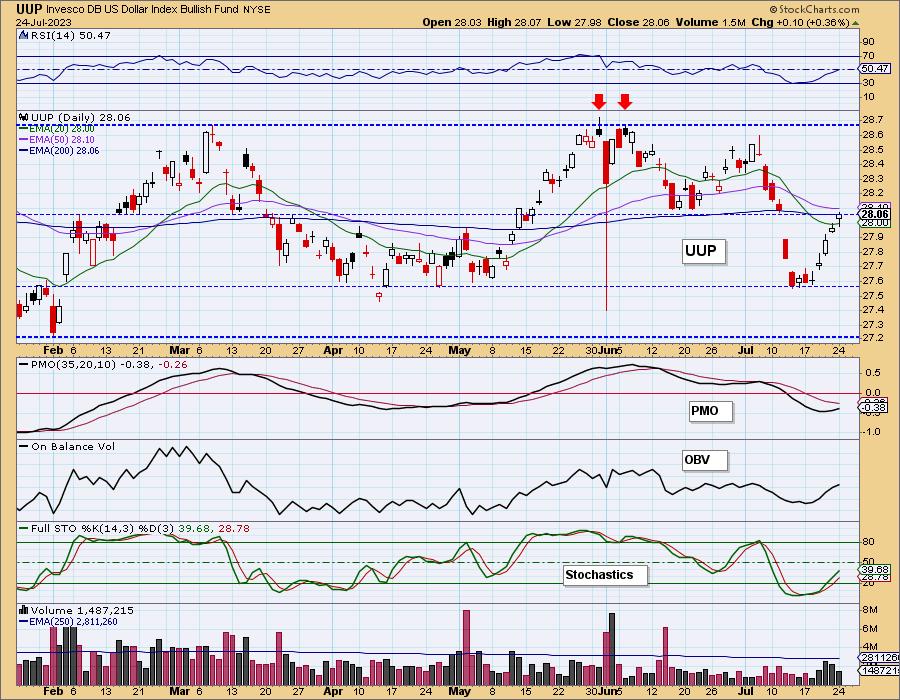Click the Volume 1.5M header value

711,22
